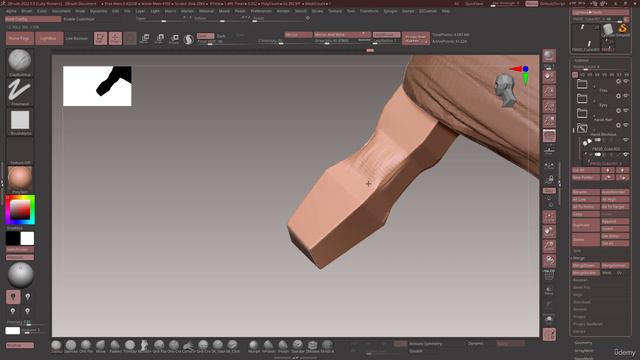Image resolution: width=640 pixels, height=360 pixels.
Task: Expand the Bevel Pro section
Action: tap(582, 287)
